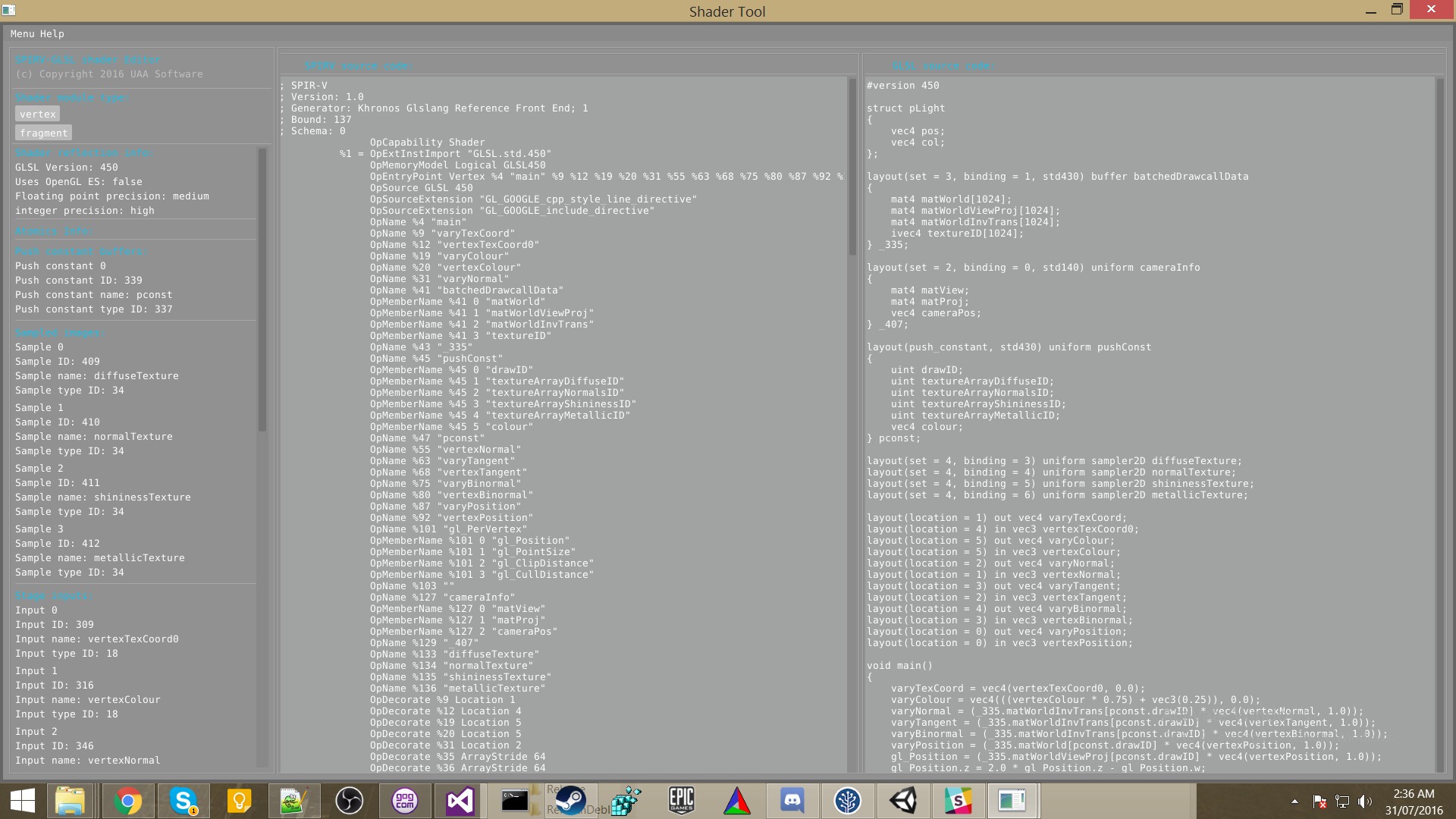The height and width of the screenshot is (819, 1456).
Task: Select the fragment shader module type
Action: 43,133
